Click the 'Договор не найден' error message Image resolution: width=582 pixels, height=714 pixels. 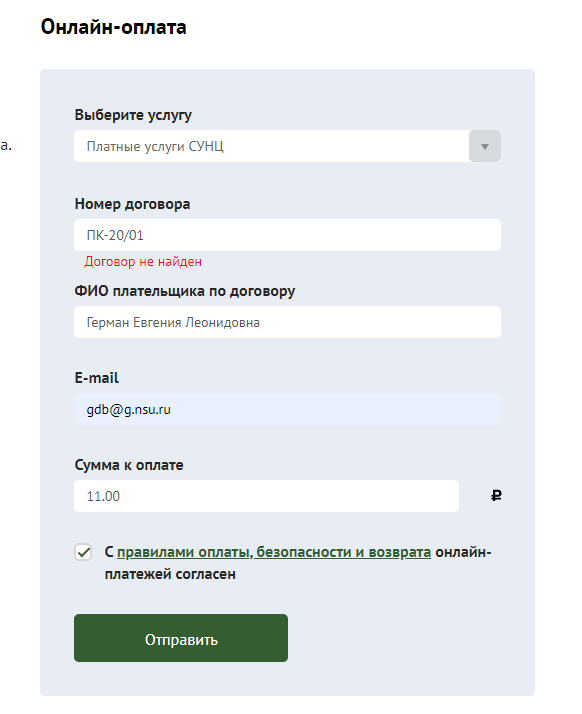pyautogui.click(x=143, y=262)
